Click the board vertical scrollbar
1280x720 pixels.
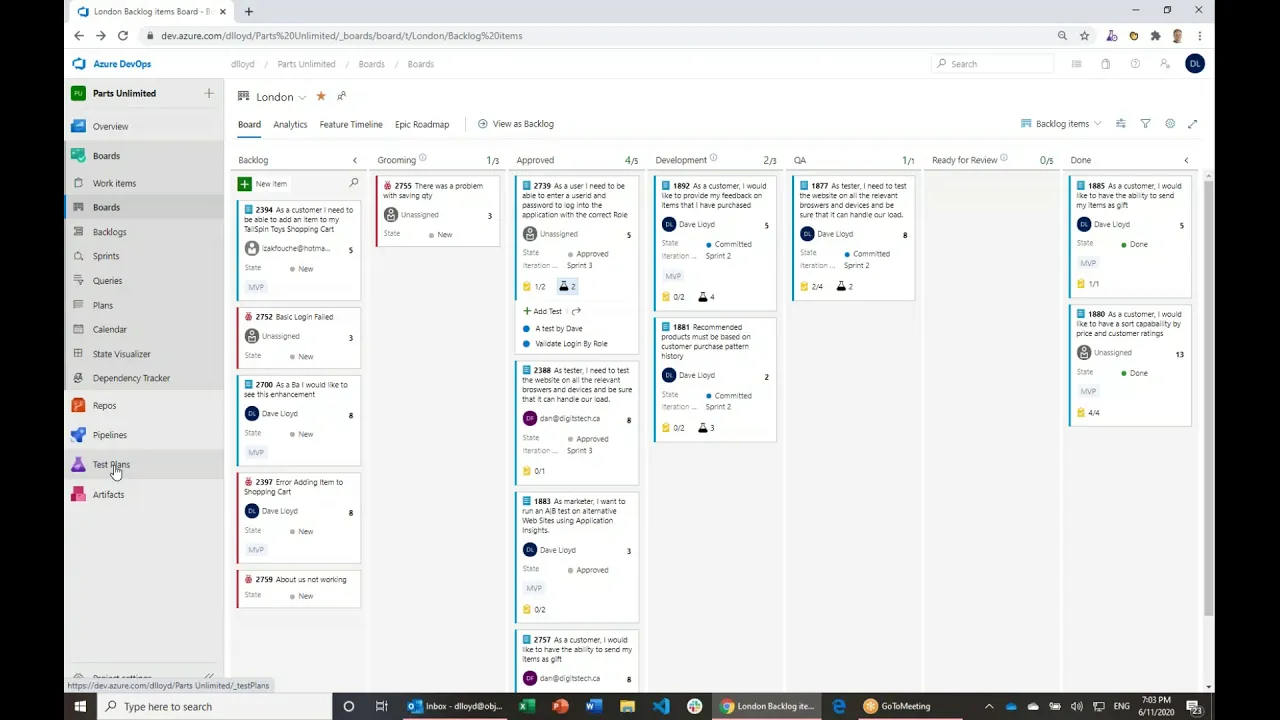pyautogui.click(x=1210, y=400)
